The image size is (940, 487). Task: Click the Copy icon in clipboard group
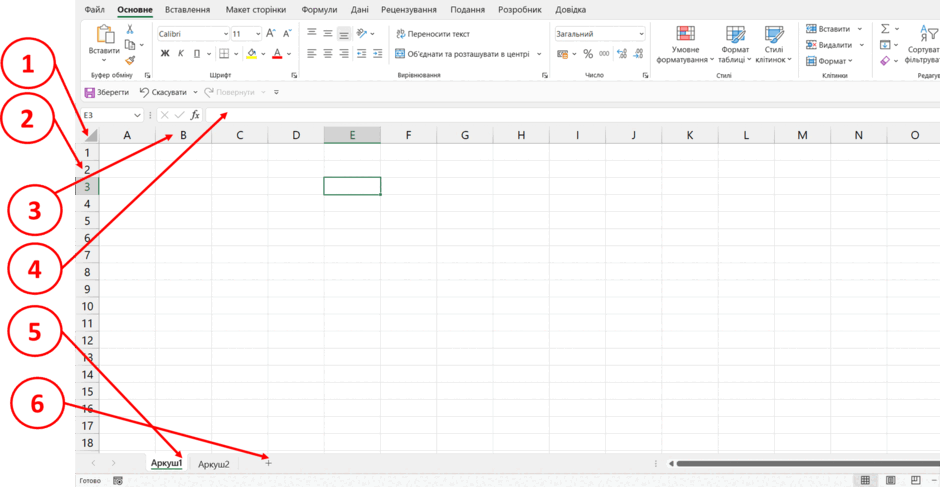point(129,44)
